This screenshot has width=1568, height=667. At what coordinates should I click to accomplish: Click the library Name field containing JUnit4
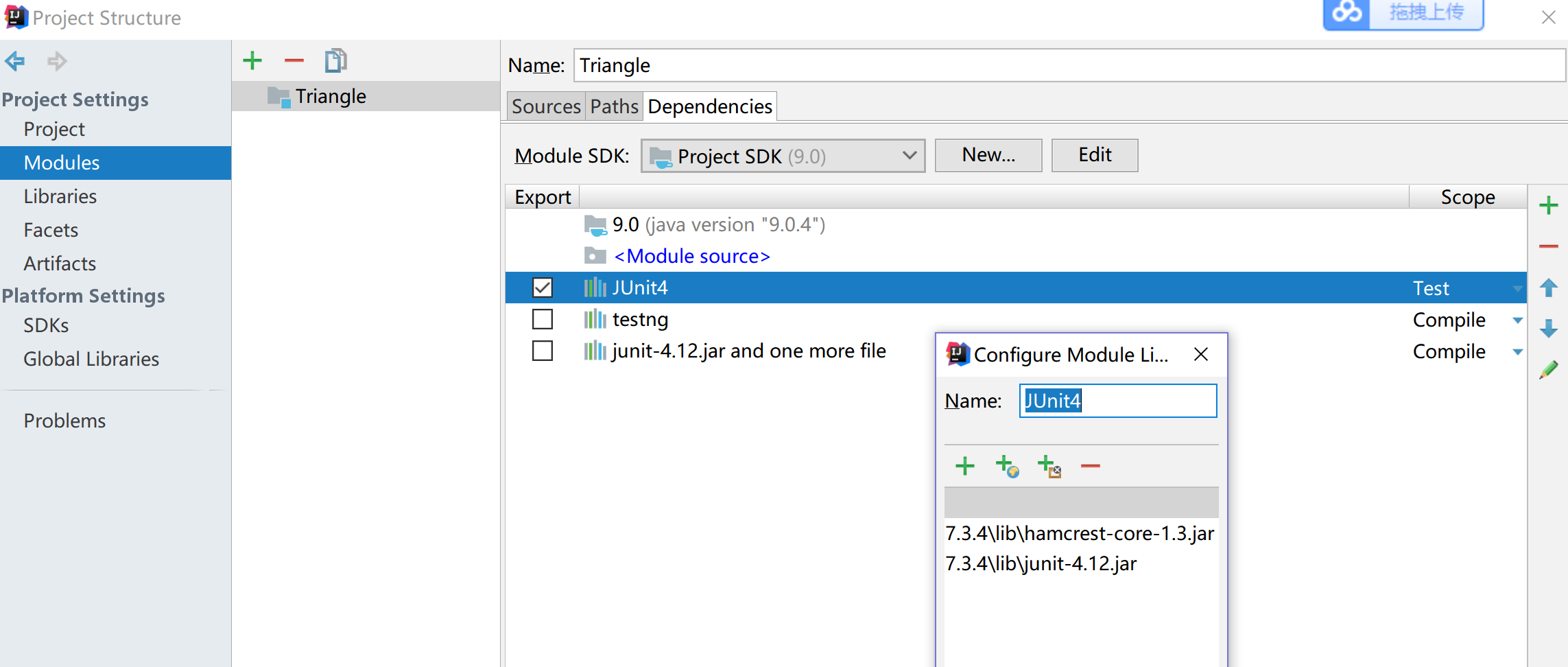1118,401
